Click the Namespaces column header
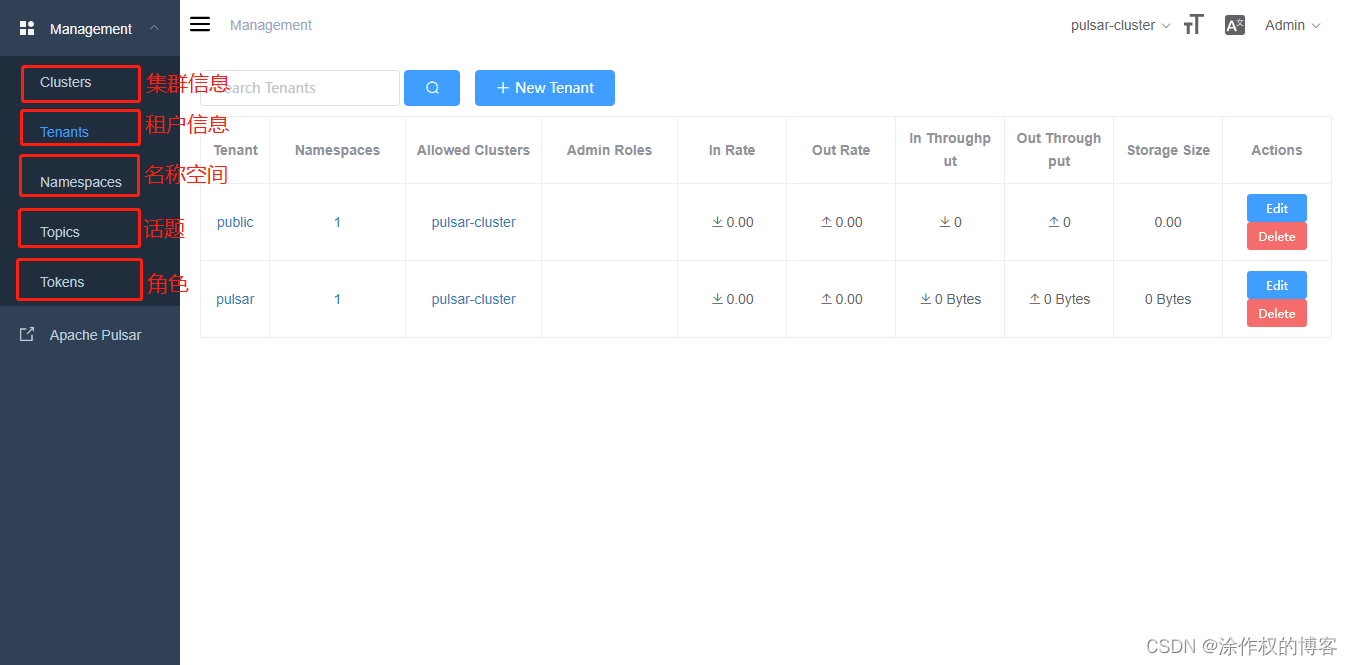 tap(337, 150)
